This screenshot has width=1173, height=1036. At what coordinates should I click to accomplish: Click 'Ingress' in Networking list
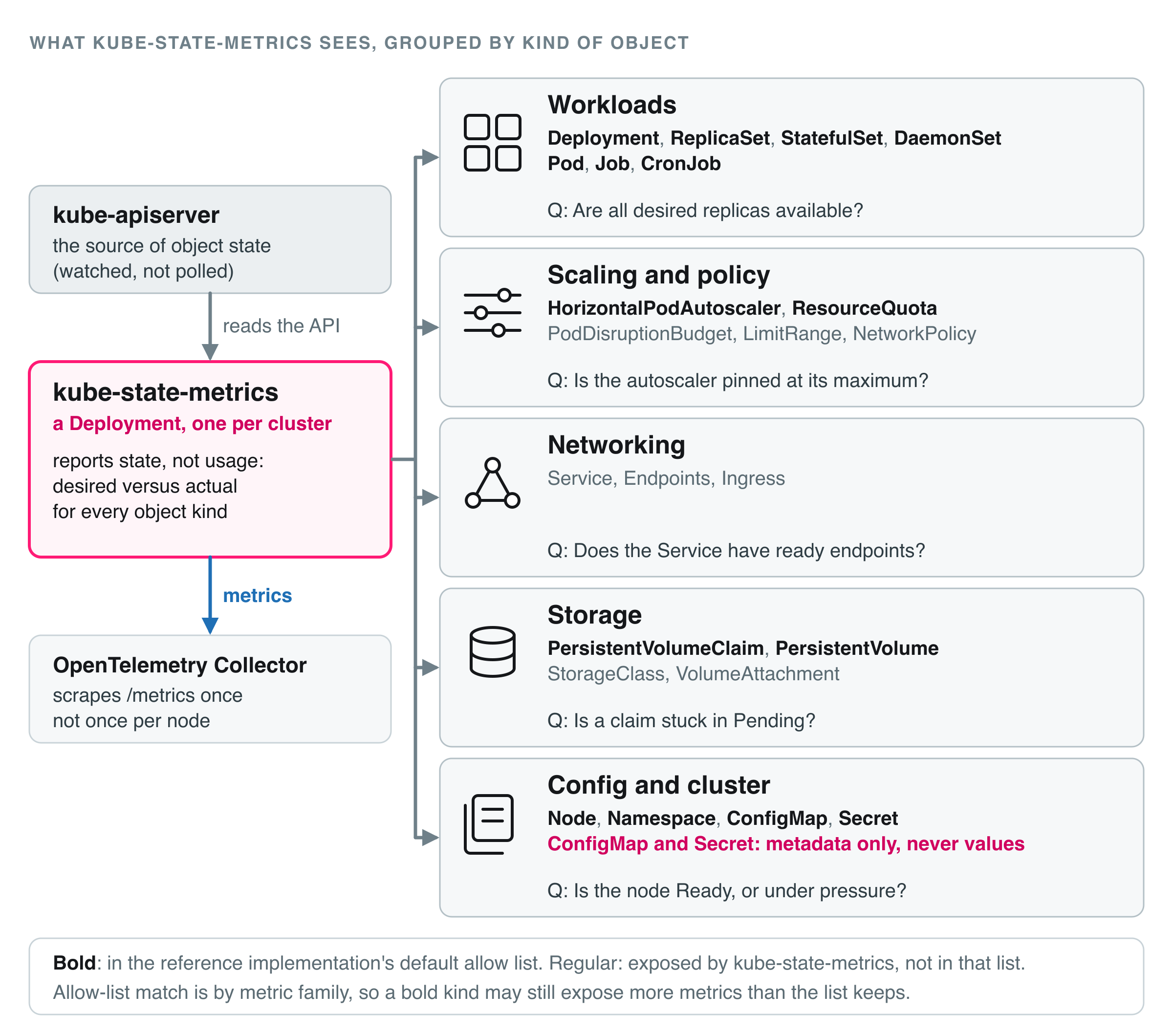(753, 478)
